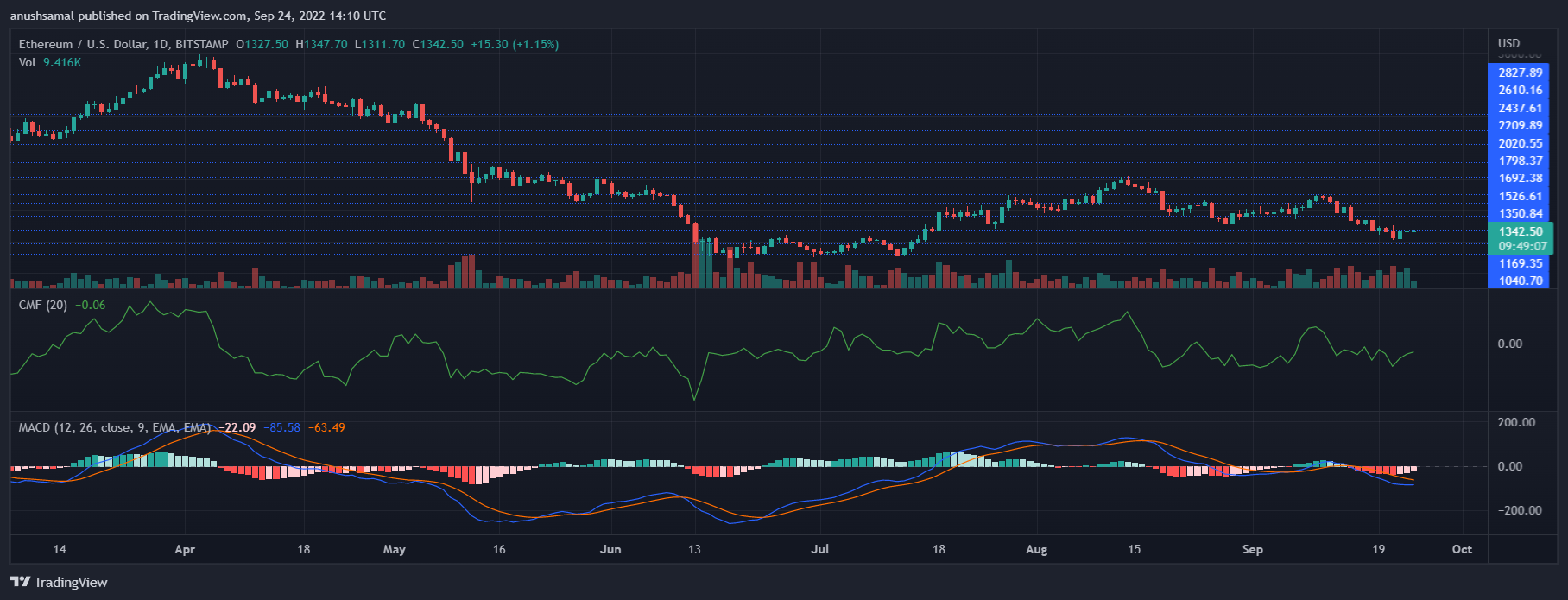
Task: Select the open value O1327.50
Action: click(x=262, y=44)
